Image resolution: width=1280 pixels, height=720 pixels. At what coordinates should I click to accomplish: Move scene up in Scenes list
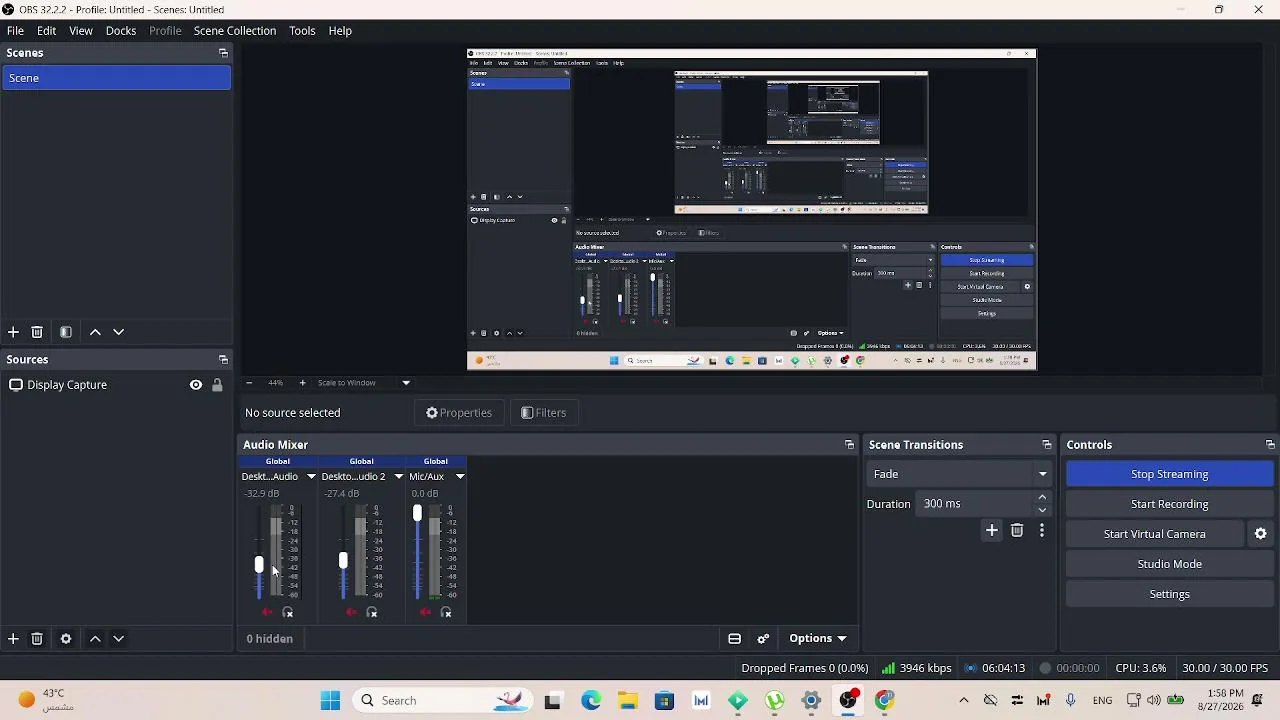click(x=95, y=332)
